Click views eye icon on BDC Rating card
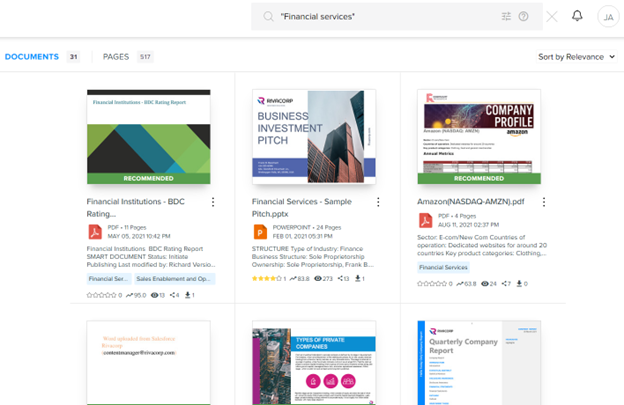The height and width of the screenshot is (405, 624). pos(154,295)
